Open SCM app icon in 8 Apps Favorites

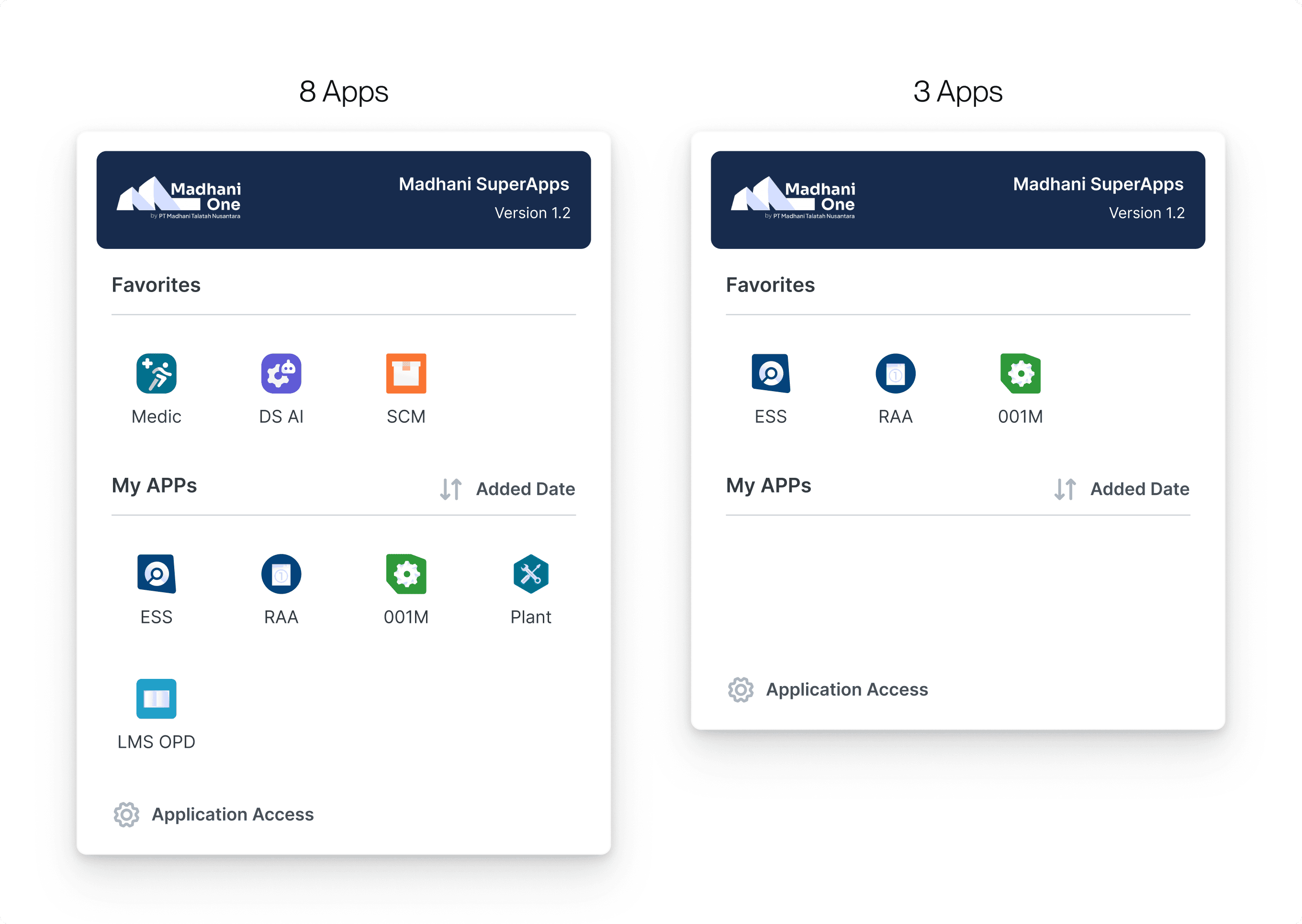pos(406,374)
